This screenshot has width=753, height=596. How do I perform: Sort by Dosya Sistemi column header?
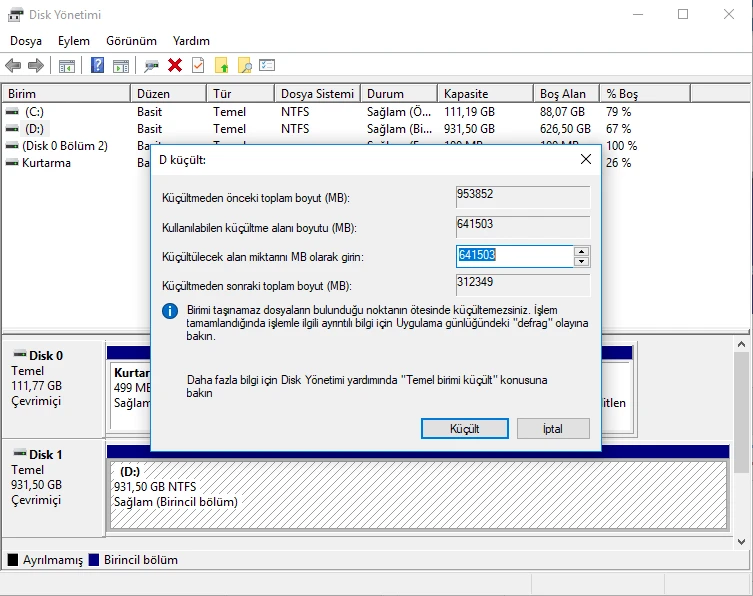point(317,94)
